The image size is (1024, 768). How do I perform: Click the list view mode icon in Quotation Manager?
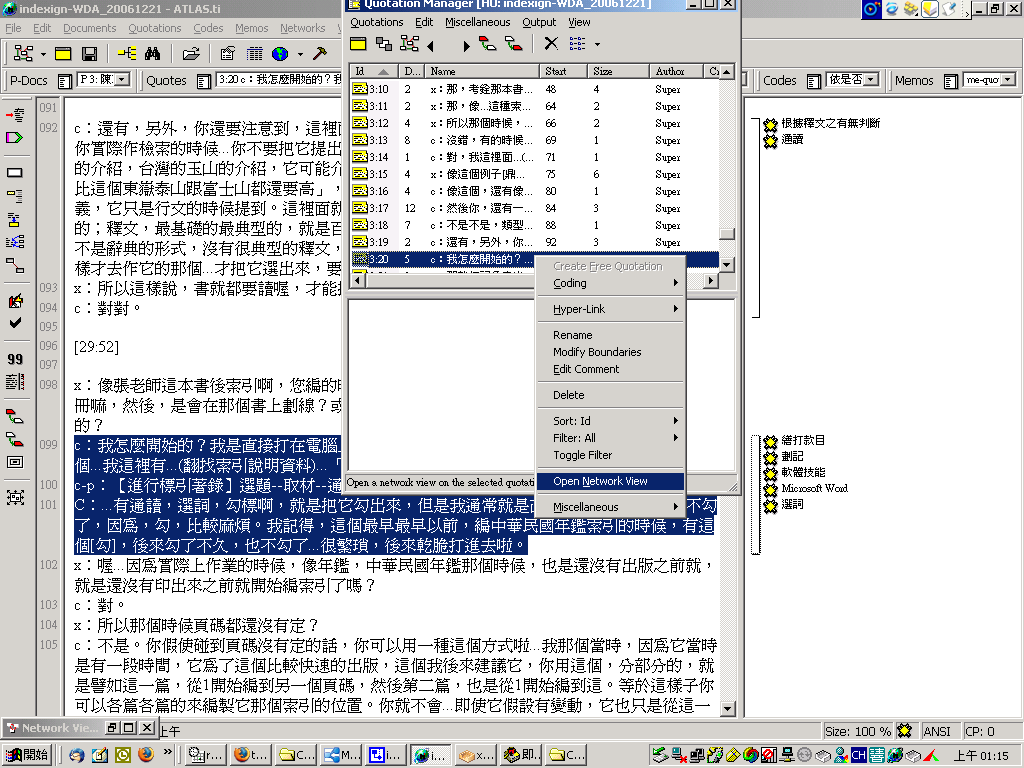577,44
